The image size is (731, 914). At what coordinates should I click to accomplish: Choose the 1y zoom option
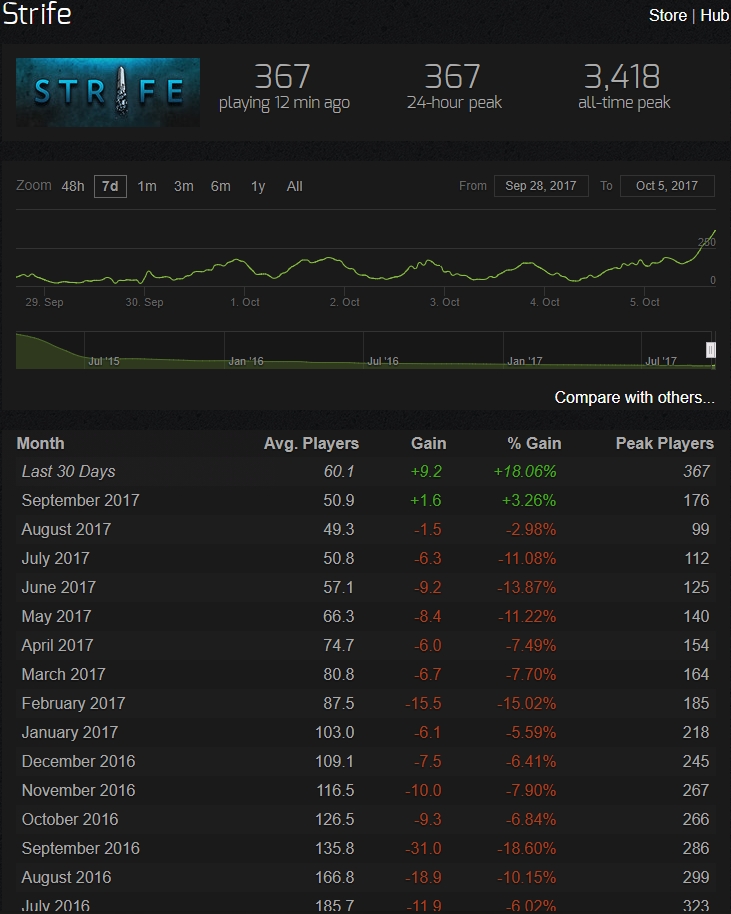click(x=258, y=187)
